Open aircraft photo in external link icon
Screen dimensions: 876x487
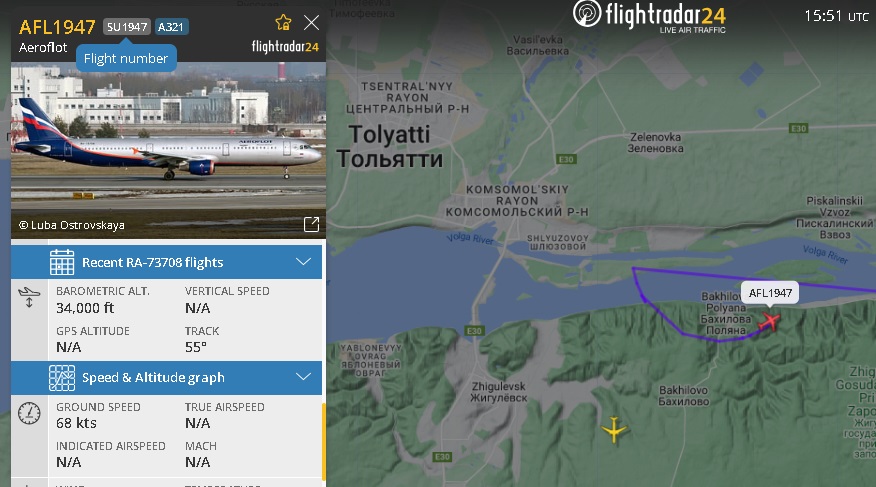311,225
